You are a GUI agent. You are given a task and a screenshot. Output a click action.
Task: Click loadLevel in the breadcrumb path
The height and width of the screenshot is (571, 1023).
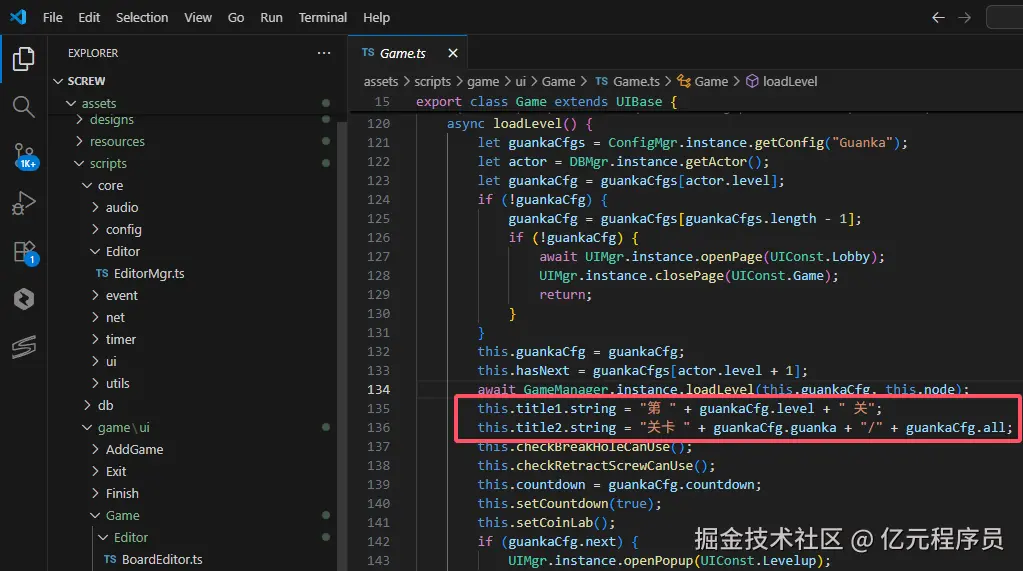click(789, 81)
